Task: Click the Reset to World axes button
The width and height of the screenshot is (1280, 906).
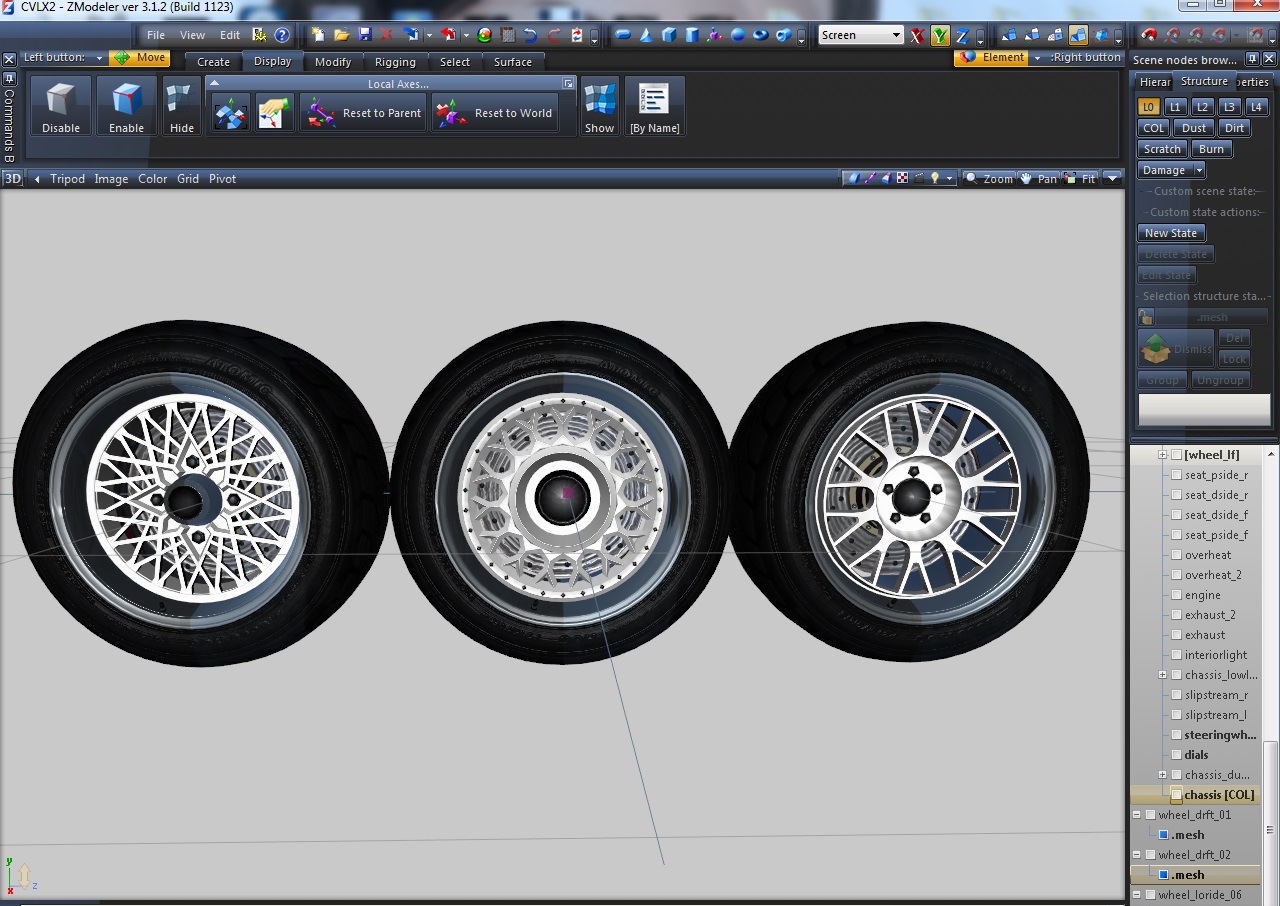Action: point(494,113)
